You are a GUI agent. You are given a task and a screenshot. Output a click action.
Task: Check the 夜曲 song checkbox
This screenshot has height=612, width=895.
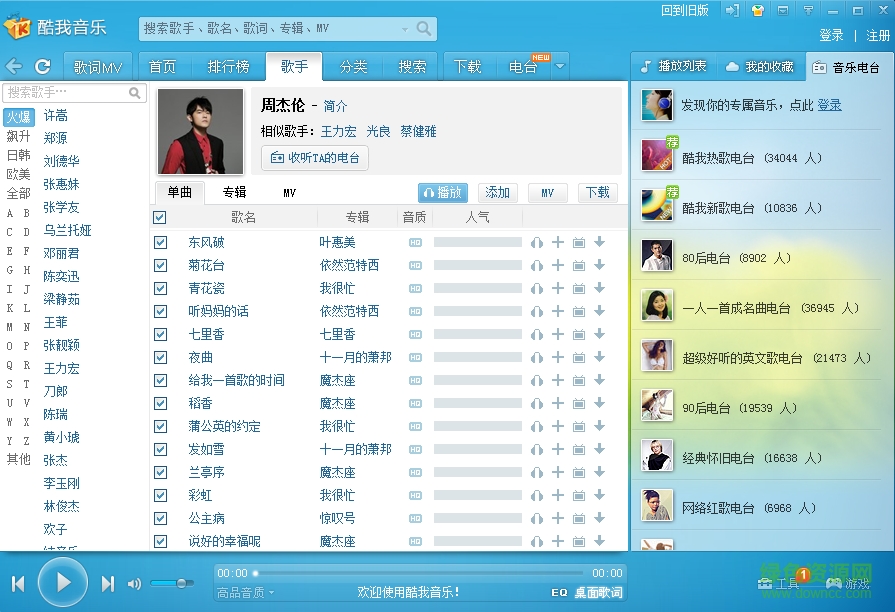160,357
